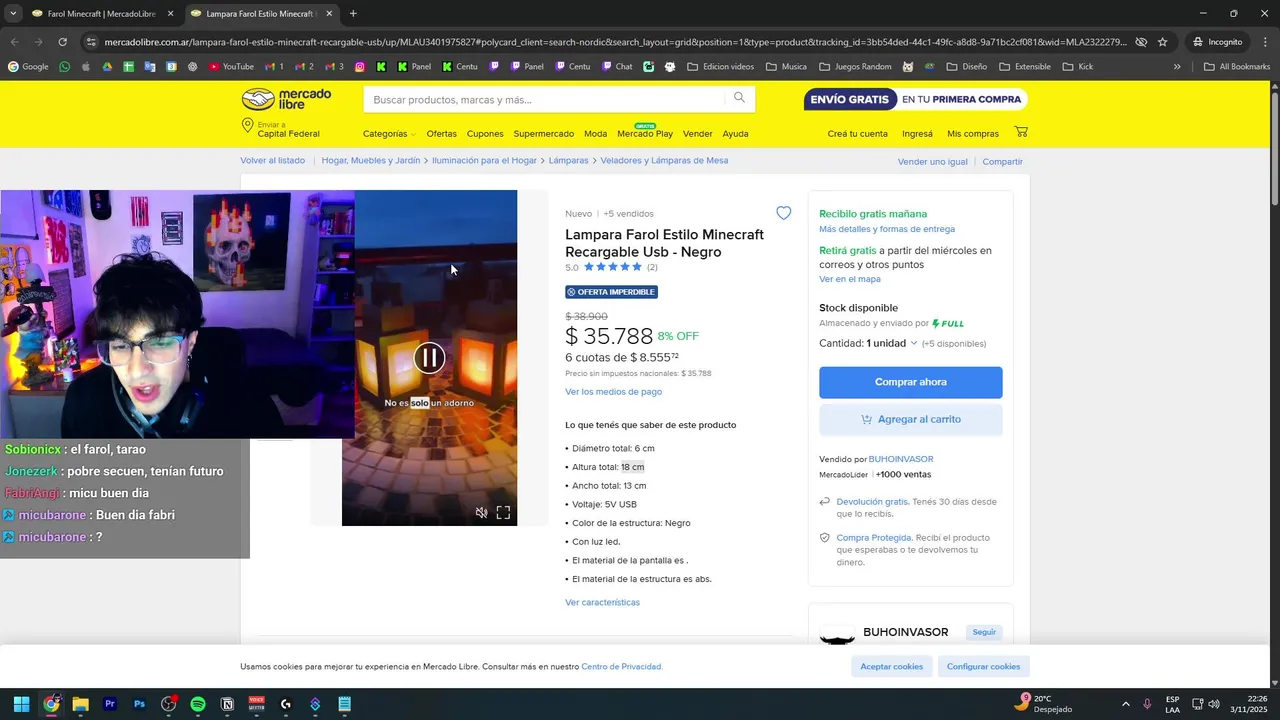Open a new browser tab

pyautogui.click(x=353, y=14)
